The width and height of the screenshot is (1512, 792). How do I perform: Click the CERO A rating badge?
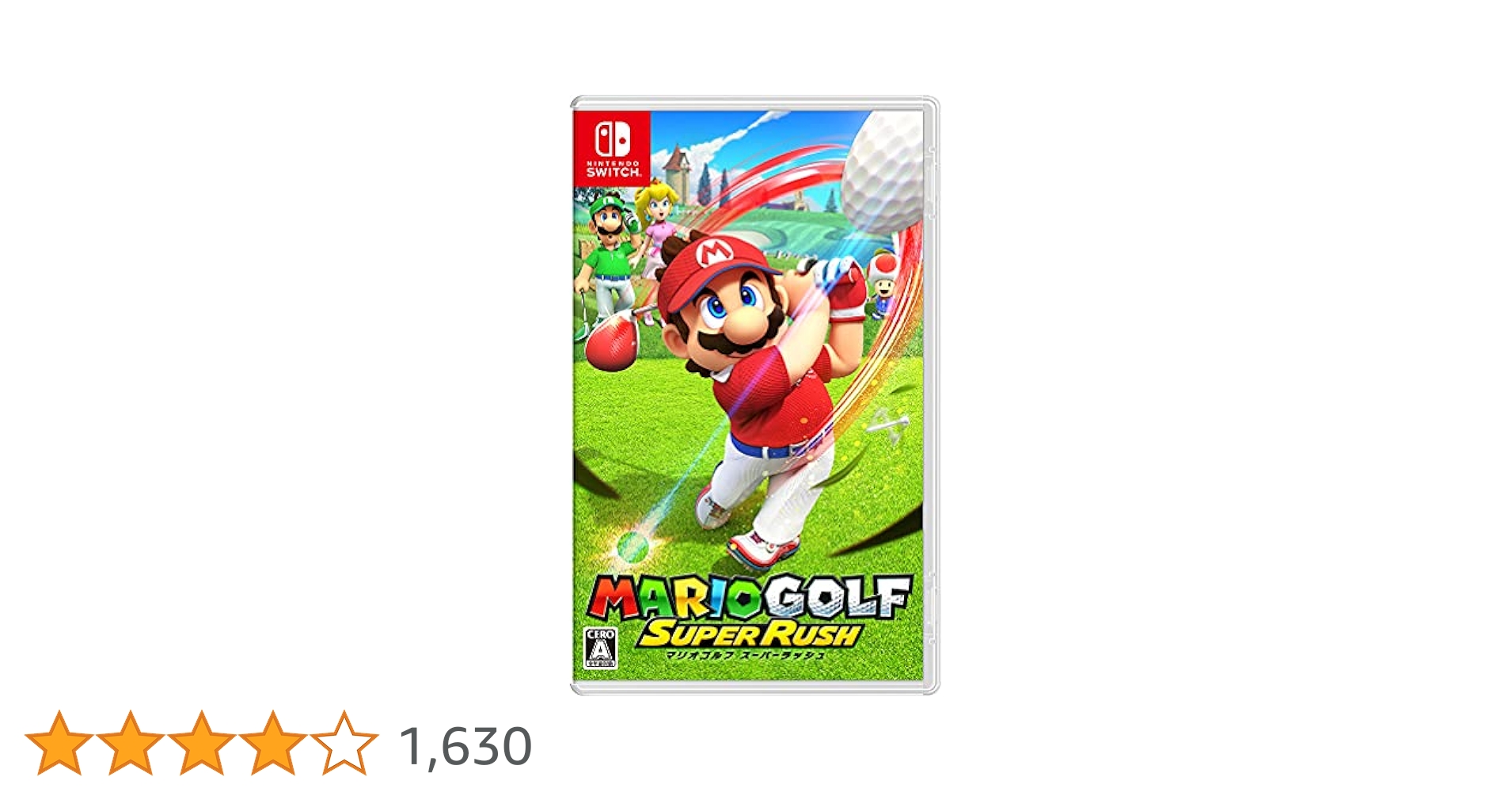coord(600,649)
